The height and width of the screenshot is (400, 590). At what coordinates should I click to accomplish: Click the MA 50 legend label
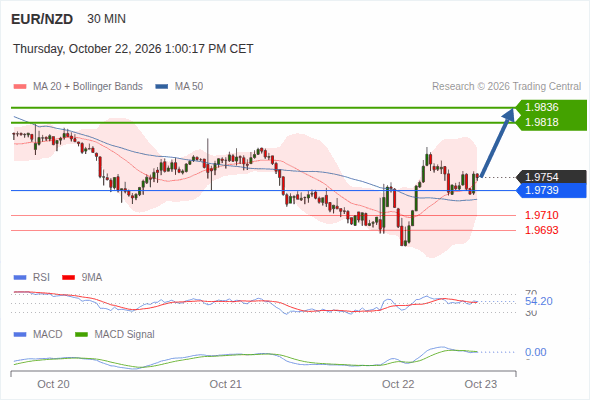[x=189, y=86]
